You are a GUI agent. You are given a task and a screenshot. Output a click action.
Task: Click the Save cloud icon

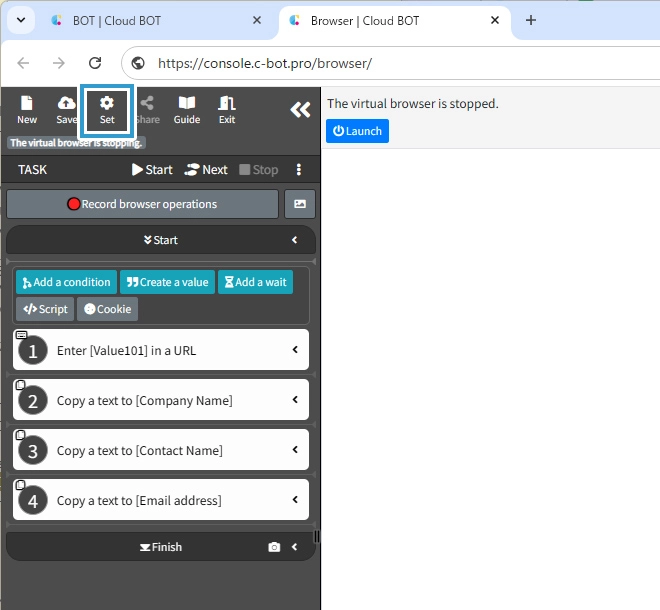click(x=67, y=109)
